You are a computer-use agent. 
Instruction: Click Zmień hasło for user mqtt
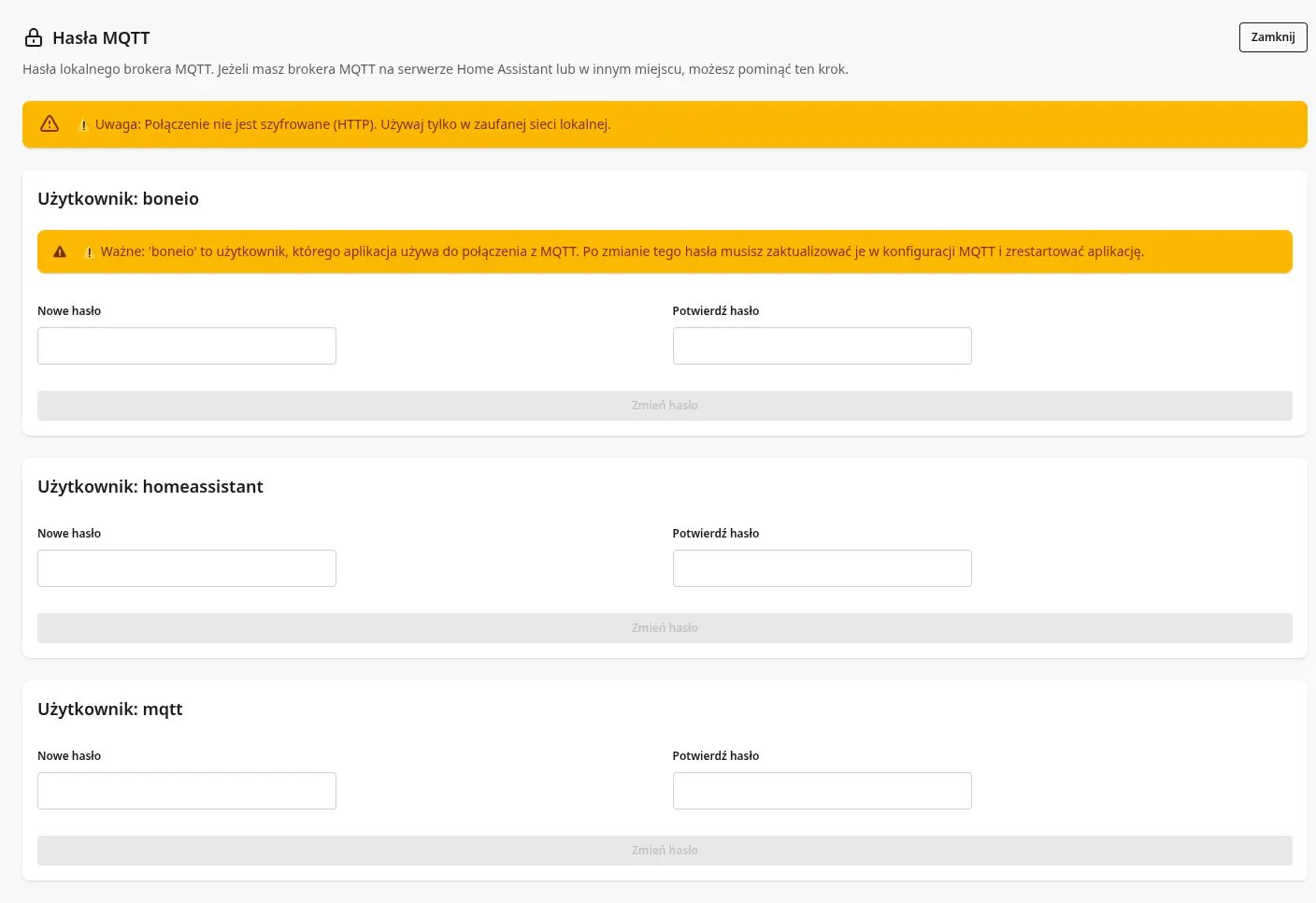click(x=665, y=851)
